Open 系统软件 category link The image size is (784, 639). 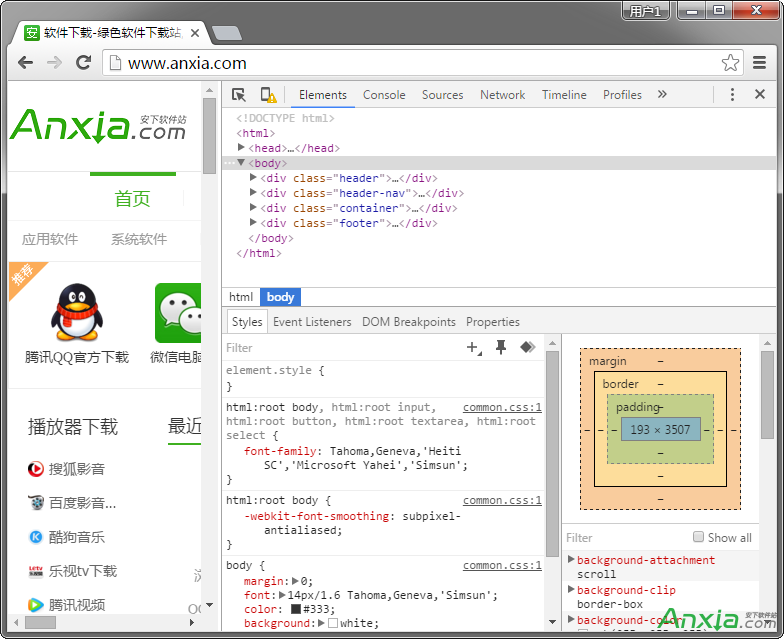139,239
